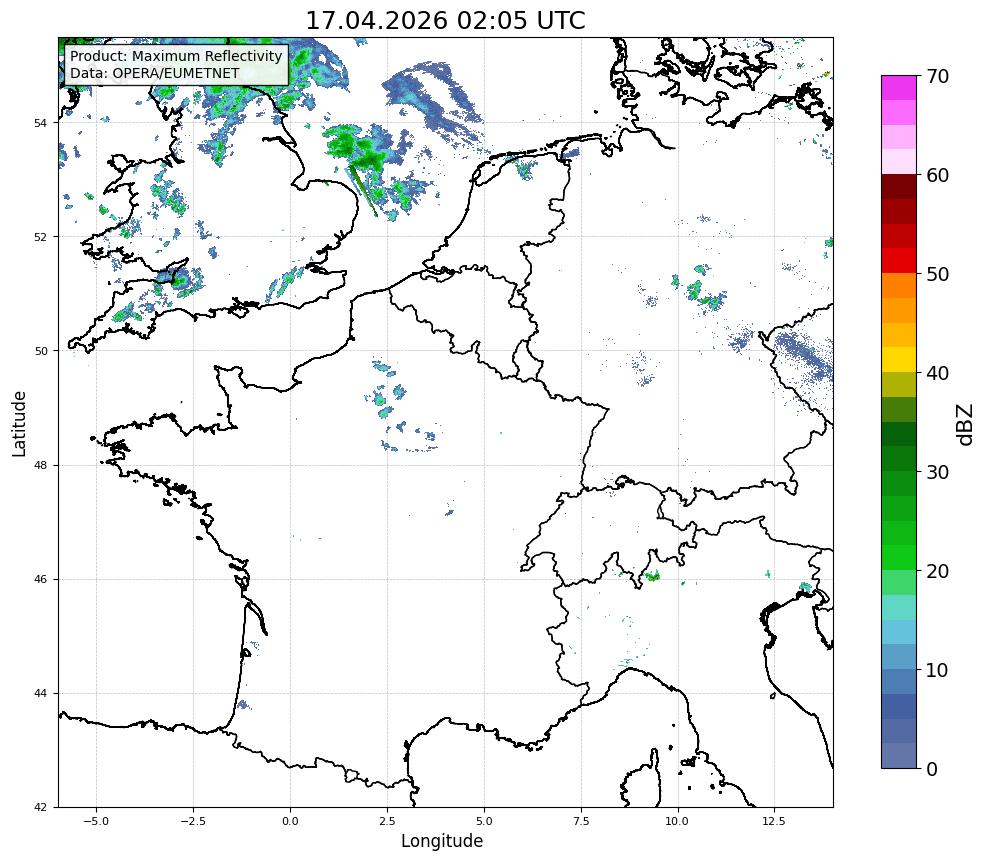
Task: Click the yellow 40 dBZ colorbar band
Action: (899, 359)
